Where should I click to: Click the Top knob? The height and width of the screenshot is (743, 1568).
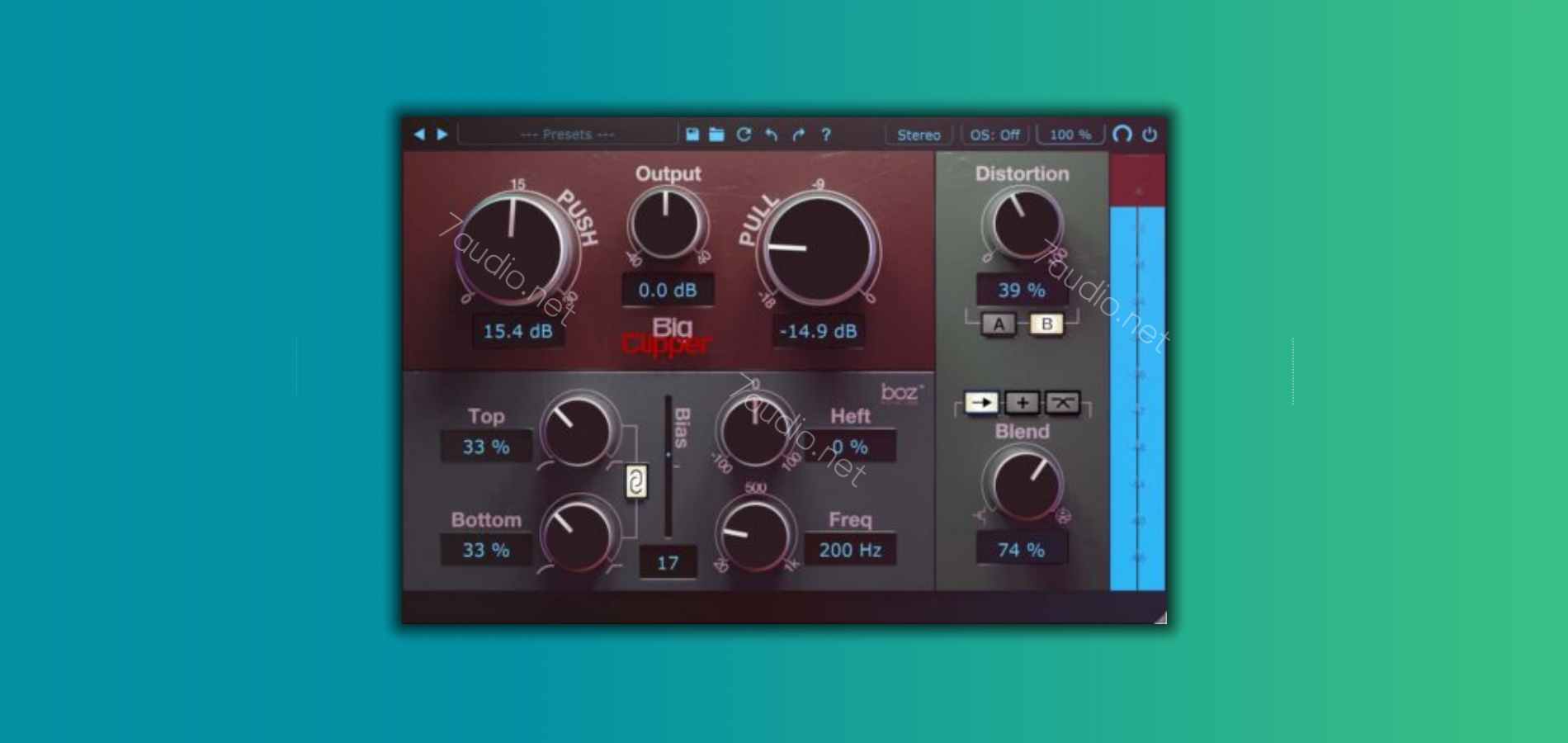click(x=579, y=431)
